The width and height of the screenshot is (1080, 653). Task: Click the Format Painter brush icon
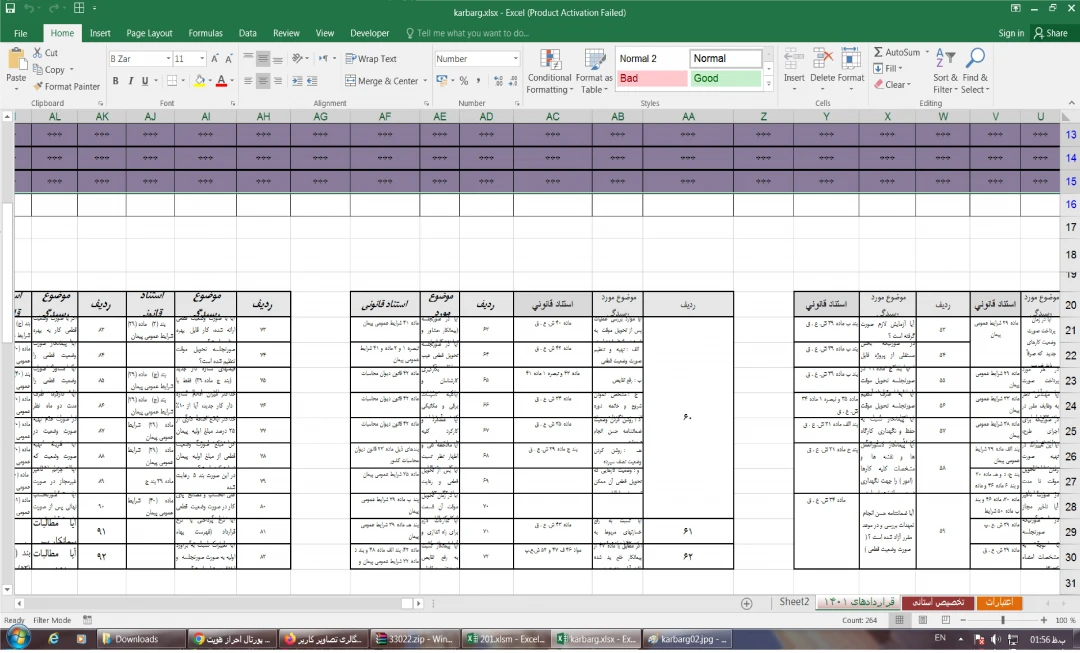click(38, 87)
